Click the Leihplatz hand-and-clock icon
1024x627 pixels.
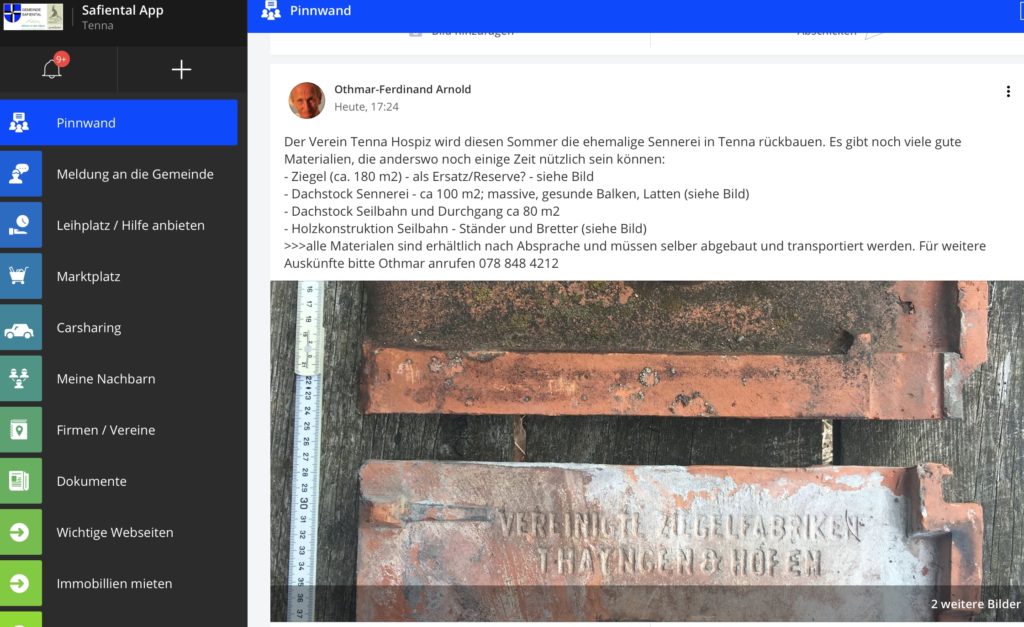click(x=20, y=225)
